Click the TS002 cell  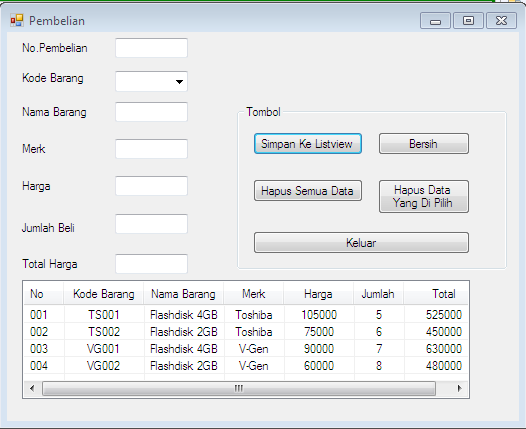[104, 332]
